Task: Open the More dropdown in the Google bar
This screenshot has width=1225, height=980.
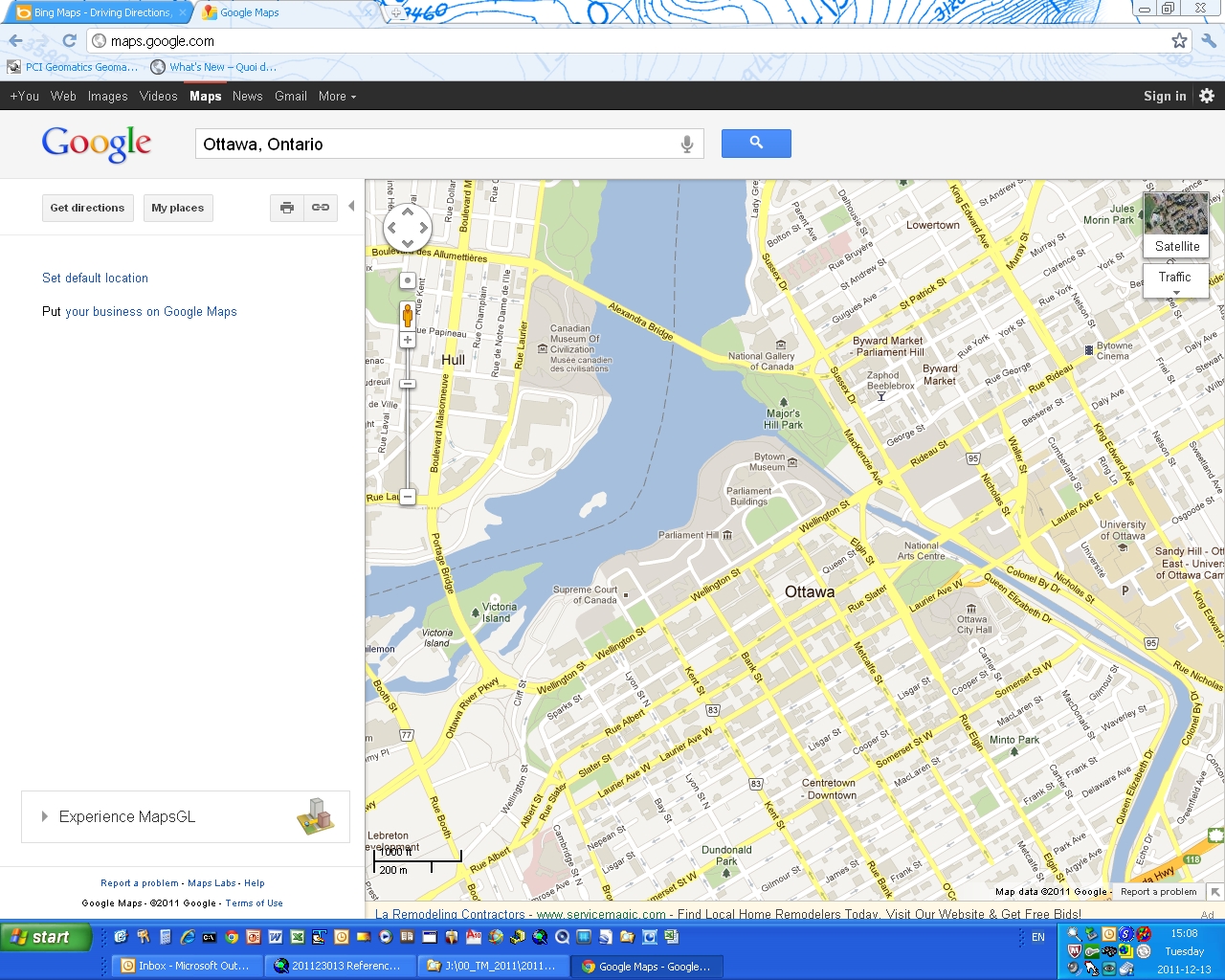Action: click(x=337, y=96)
